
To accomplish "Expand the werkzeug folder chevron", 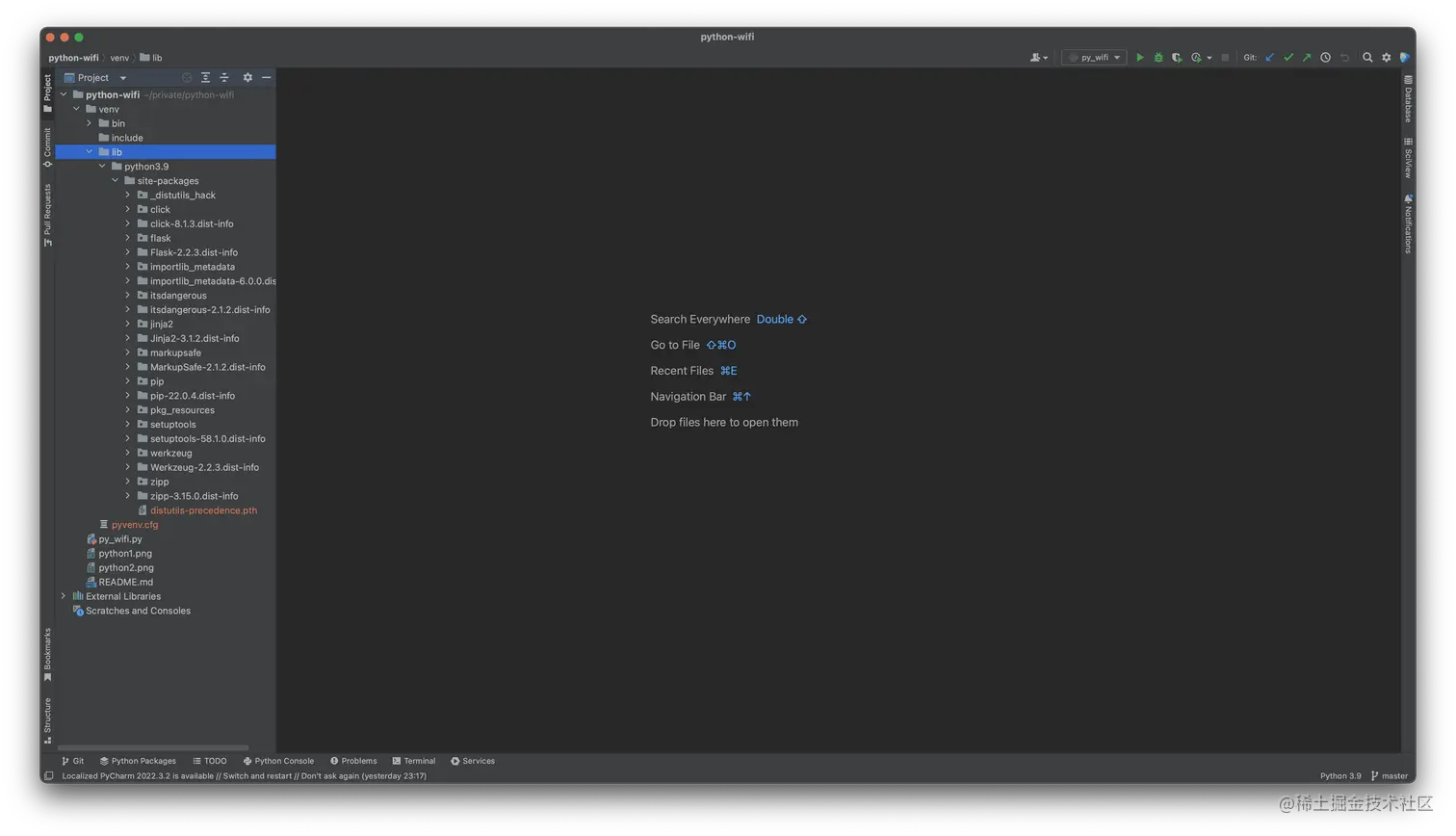I will (x=127, y=453).
